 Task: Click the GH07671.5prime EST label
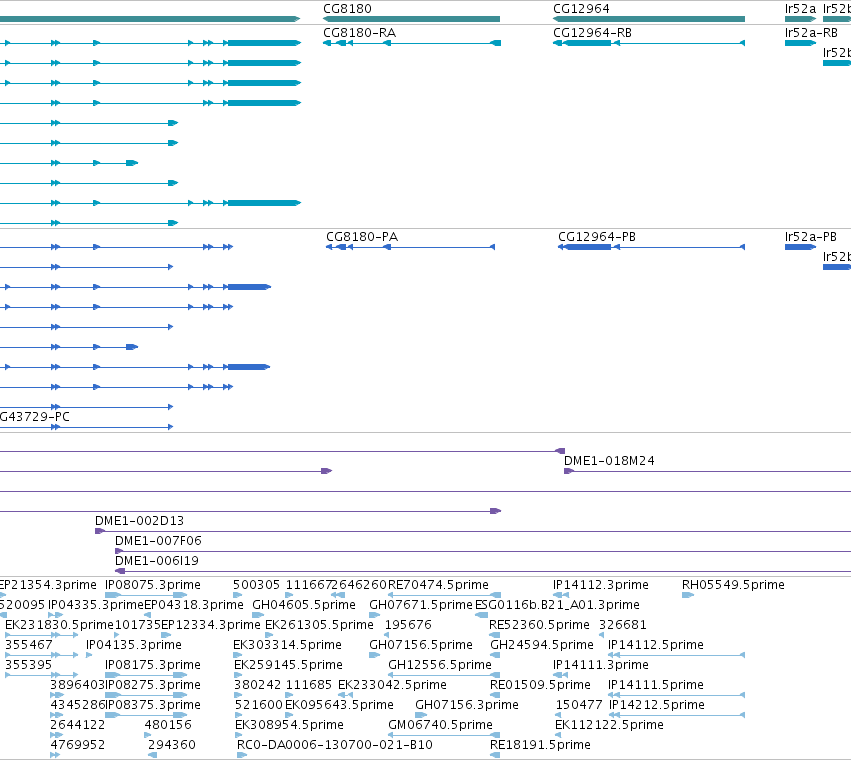(421, 605)
